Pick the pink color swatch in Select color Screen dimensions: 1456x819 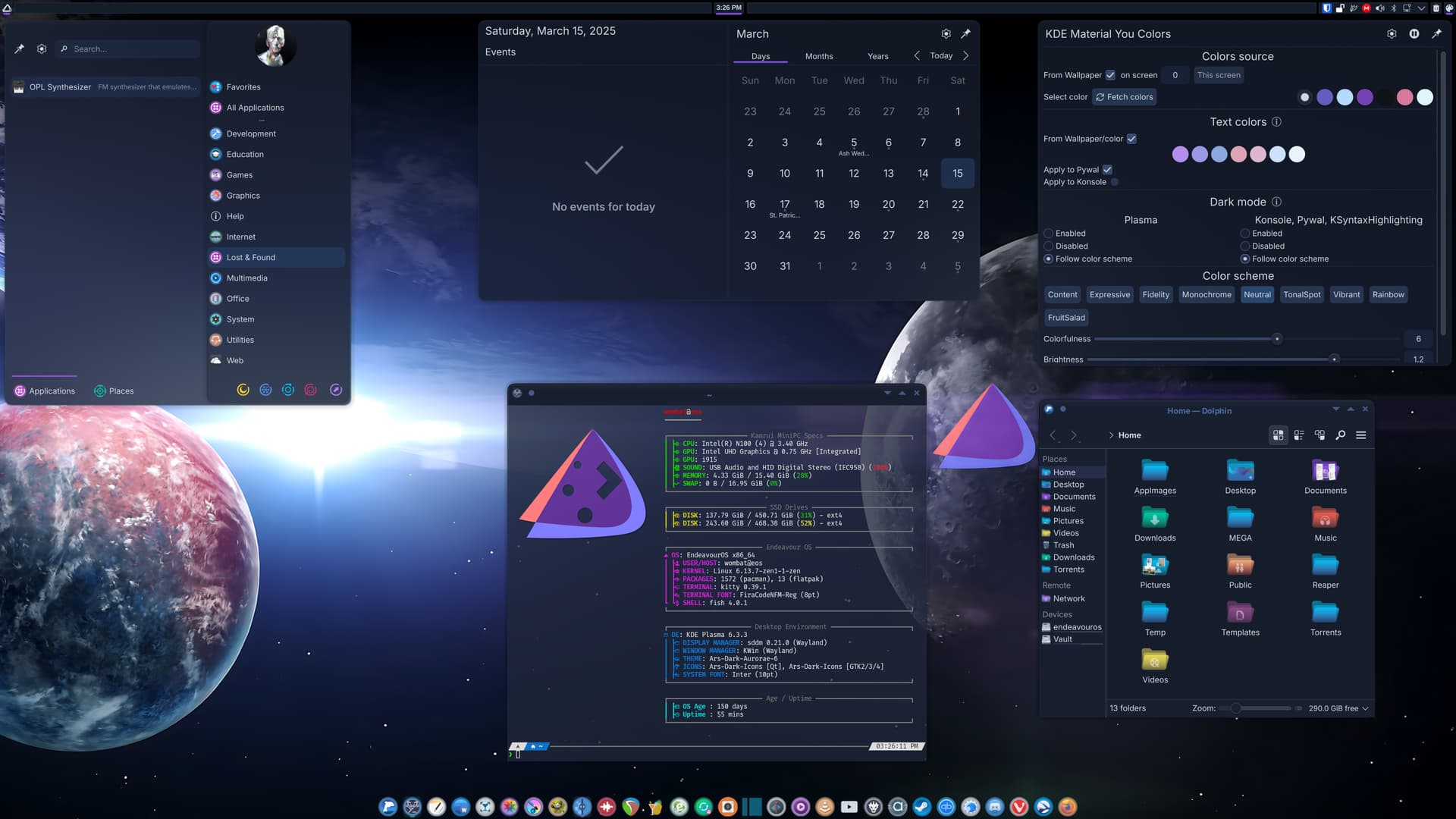[1404, 97]
